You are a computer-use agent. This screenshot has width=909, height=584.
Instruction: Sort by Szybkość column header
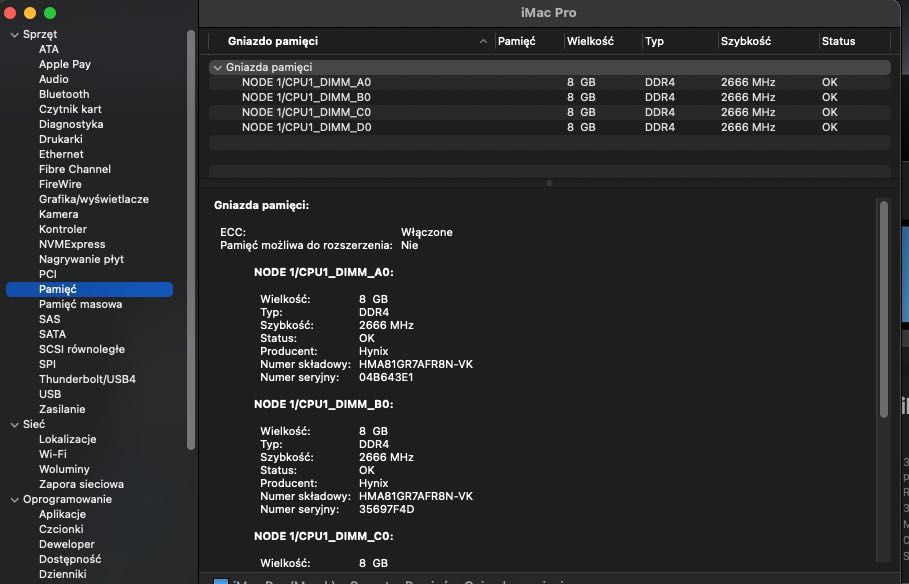pyautogui.click(x=746, y=41)
